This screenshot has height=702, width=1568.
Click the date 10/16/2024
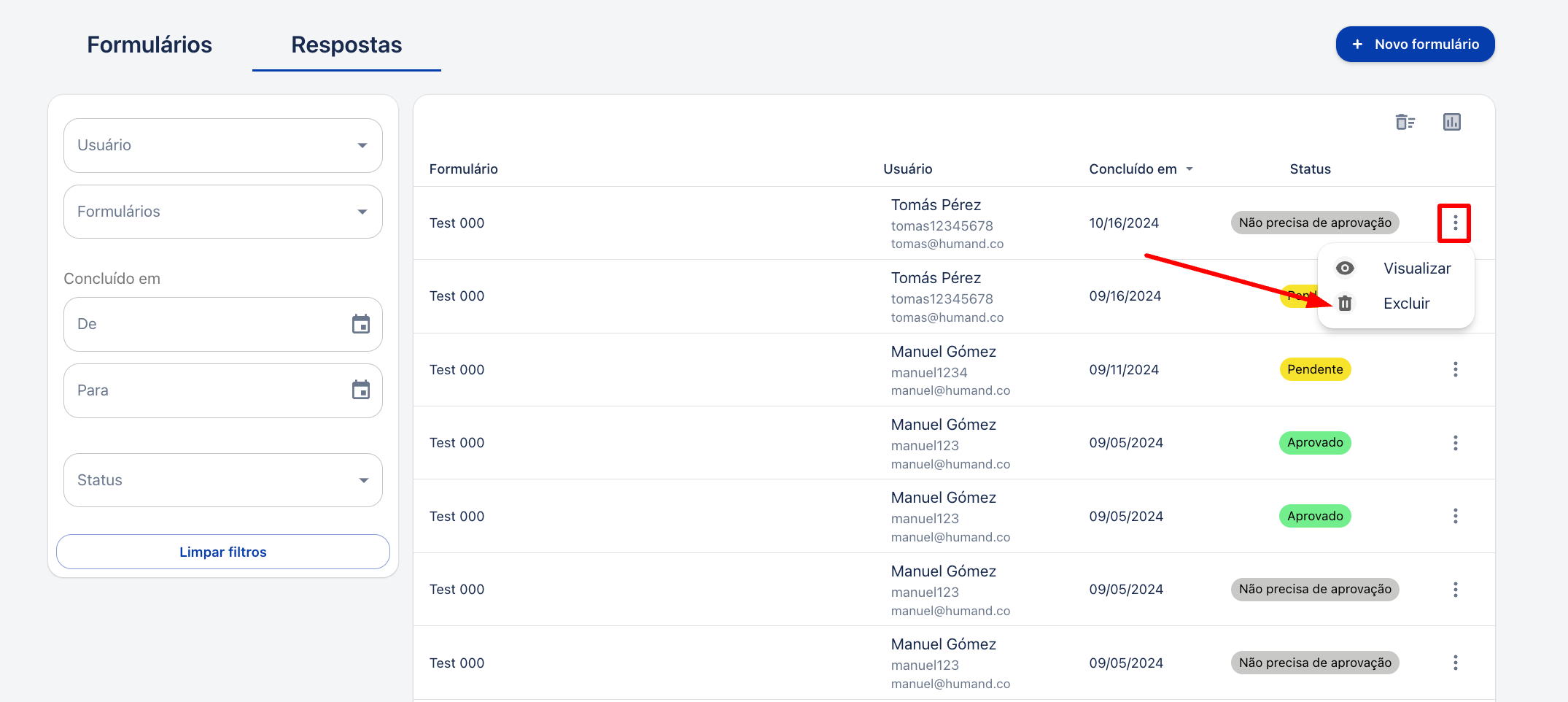pos(1124,223)
